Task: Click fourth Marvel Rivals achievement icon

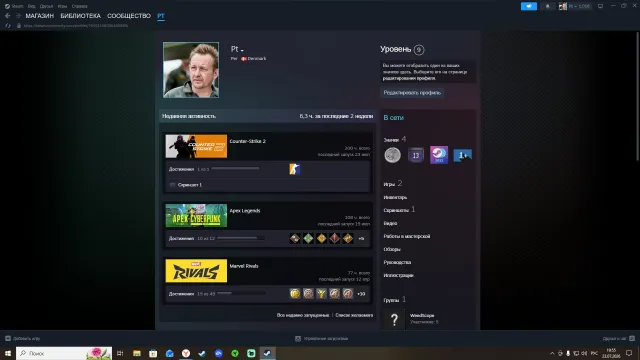Action: [x=335, y=293]
